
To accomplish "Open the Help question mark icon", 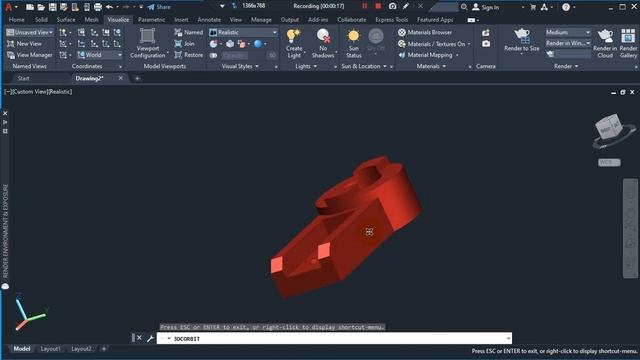I will 566,7.
